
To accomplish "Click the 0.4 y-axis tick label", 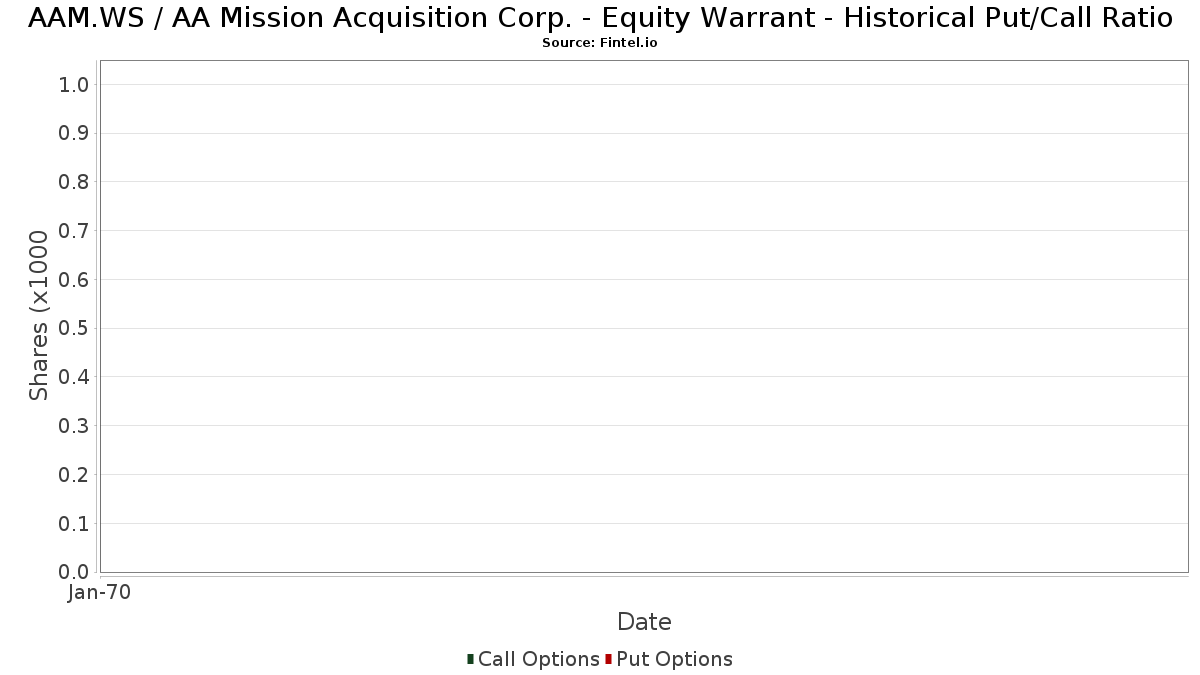I will [75, 377].
